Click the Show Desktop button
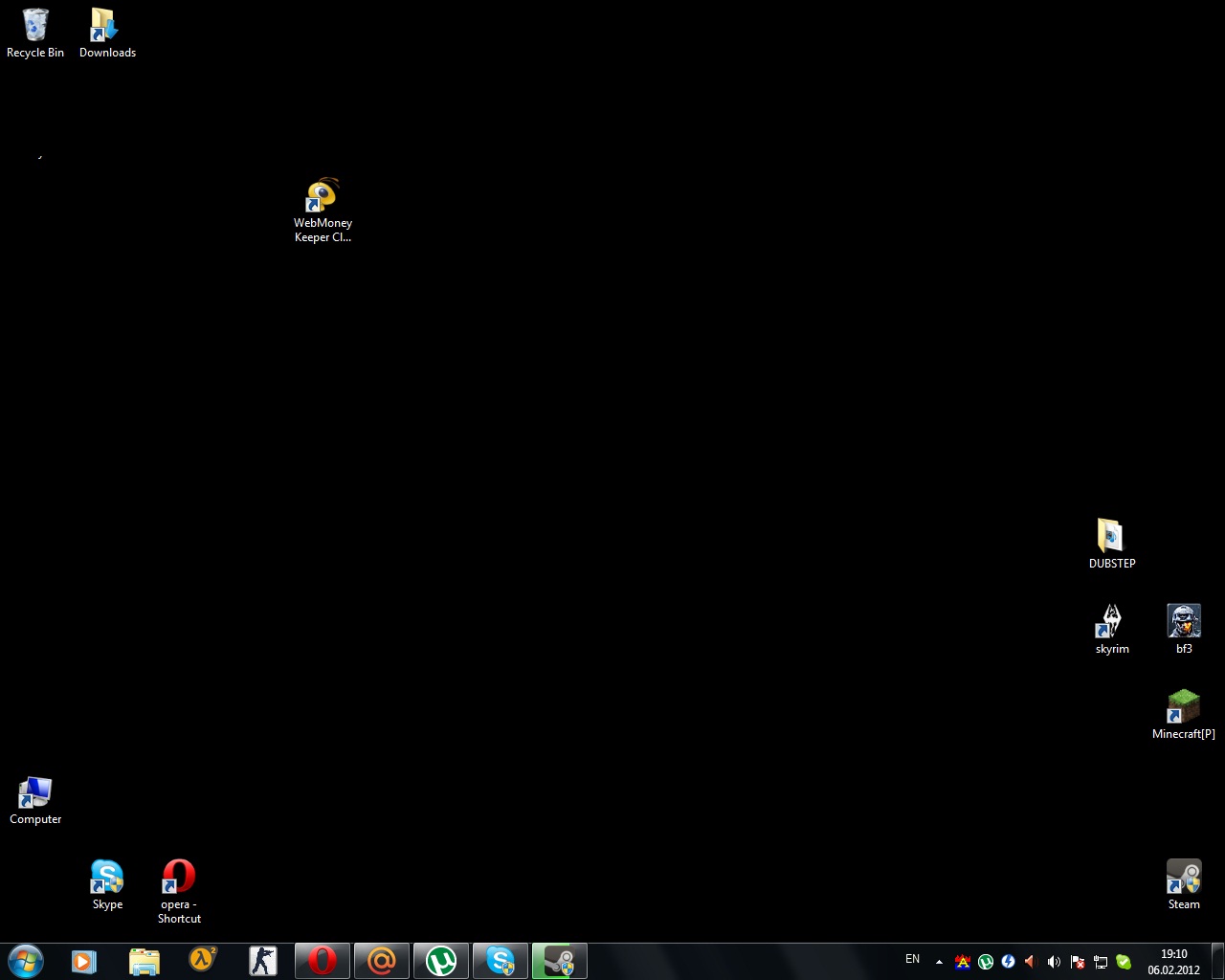The height and width of the screenshot is (980, 1225). (1217, 961)
